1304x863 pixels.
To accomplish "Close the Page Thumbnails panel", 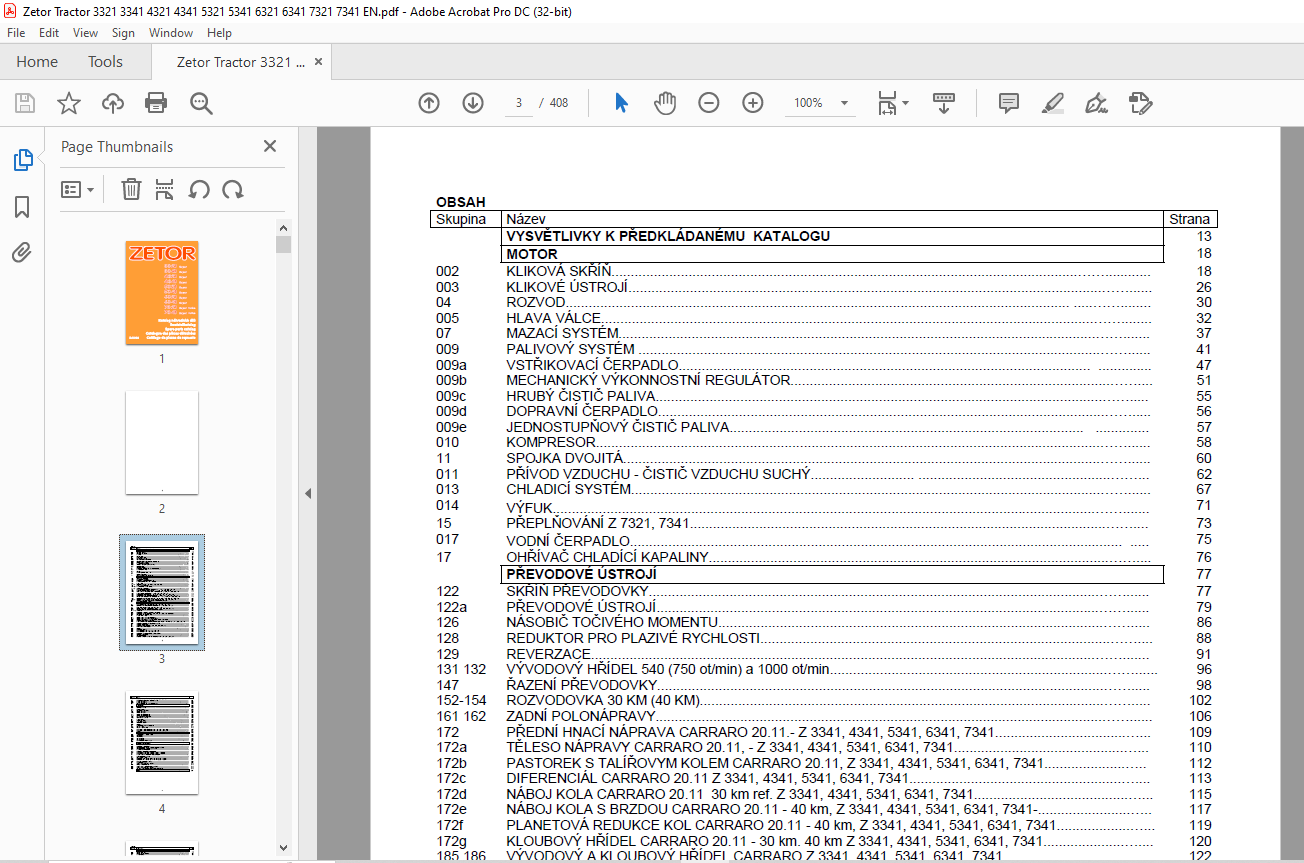I will tap(269, 146).
